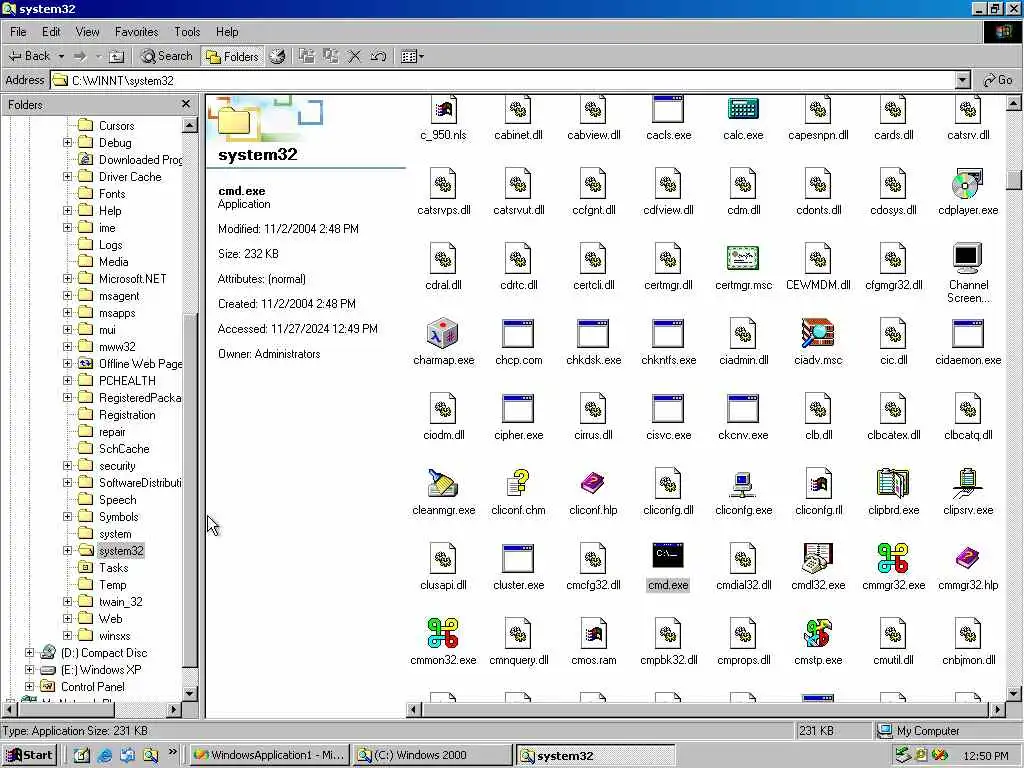
Task: Switch to (C:) Windows 2000 taskbar button
Action: (432, 755)
